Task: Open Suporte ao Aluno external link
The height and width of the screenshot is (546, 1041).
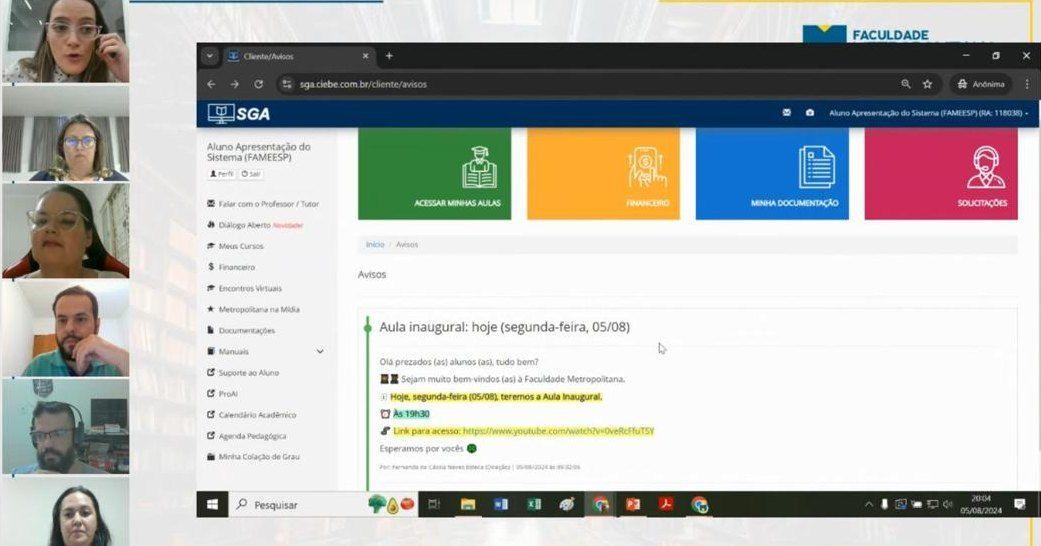Action: tap(243, 373)
